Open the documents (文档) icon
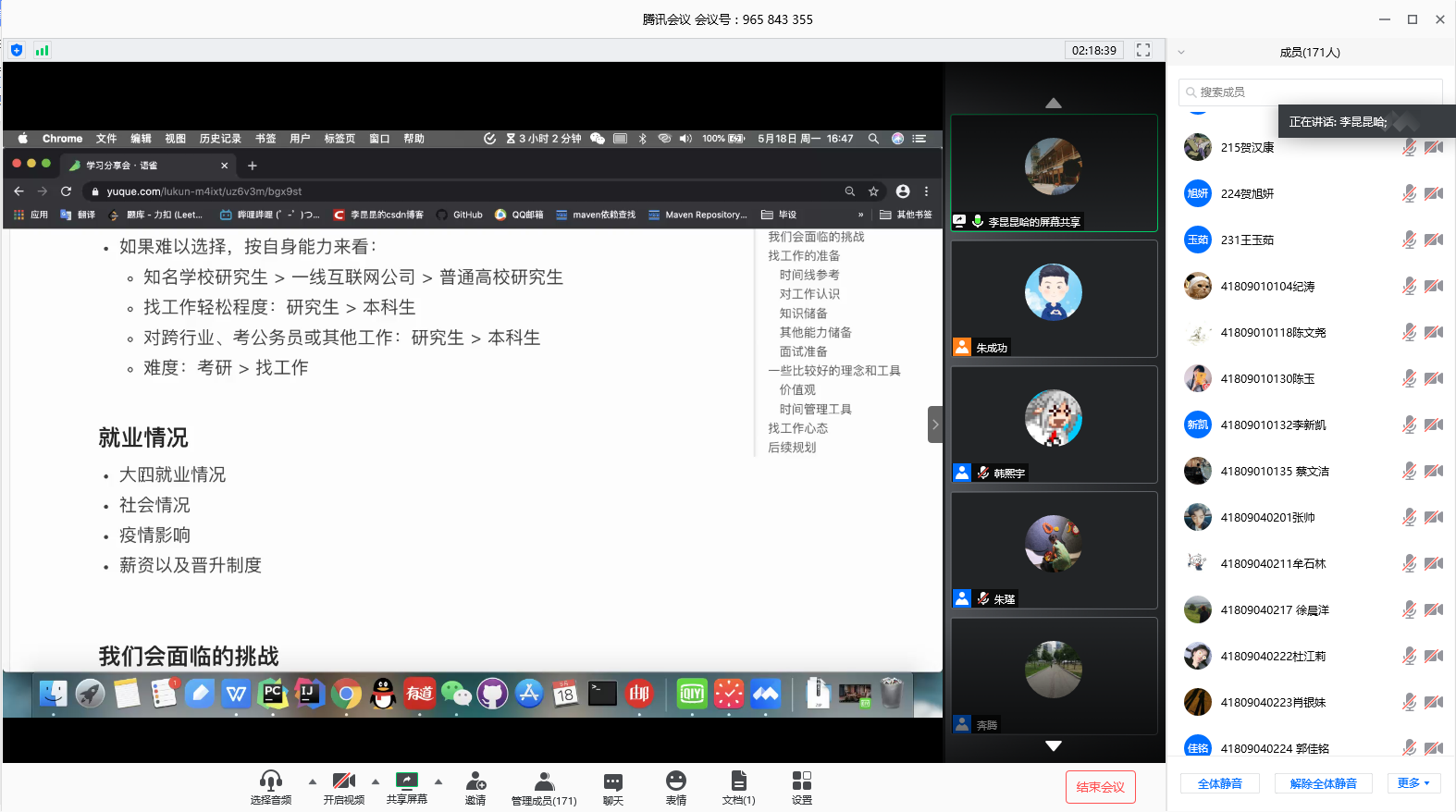1456x812 pixels. point(738,781)
